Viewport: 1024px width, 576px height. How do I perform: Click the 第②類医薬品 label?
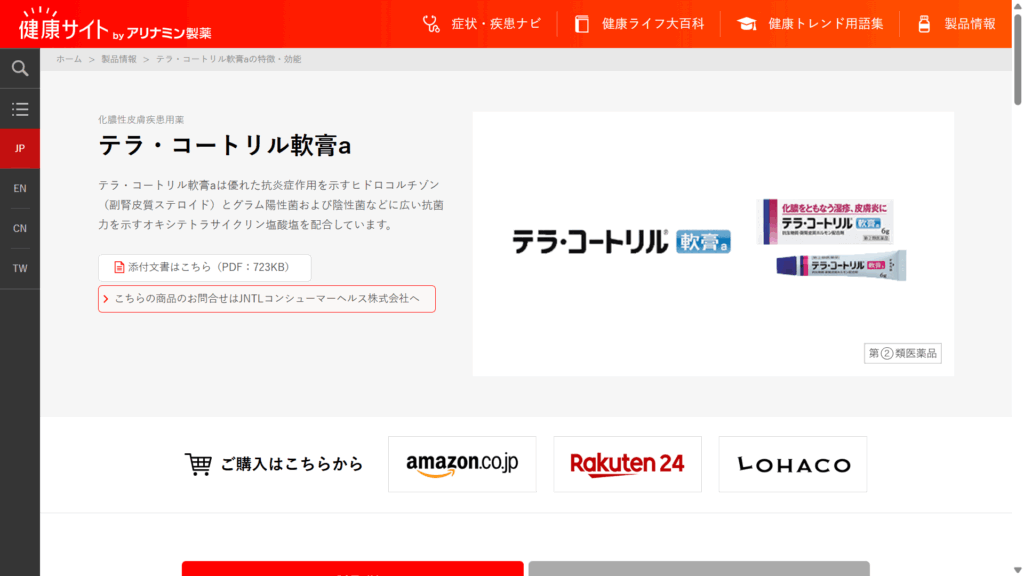pyautogui.click(x=903, y=353)
